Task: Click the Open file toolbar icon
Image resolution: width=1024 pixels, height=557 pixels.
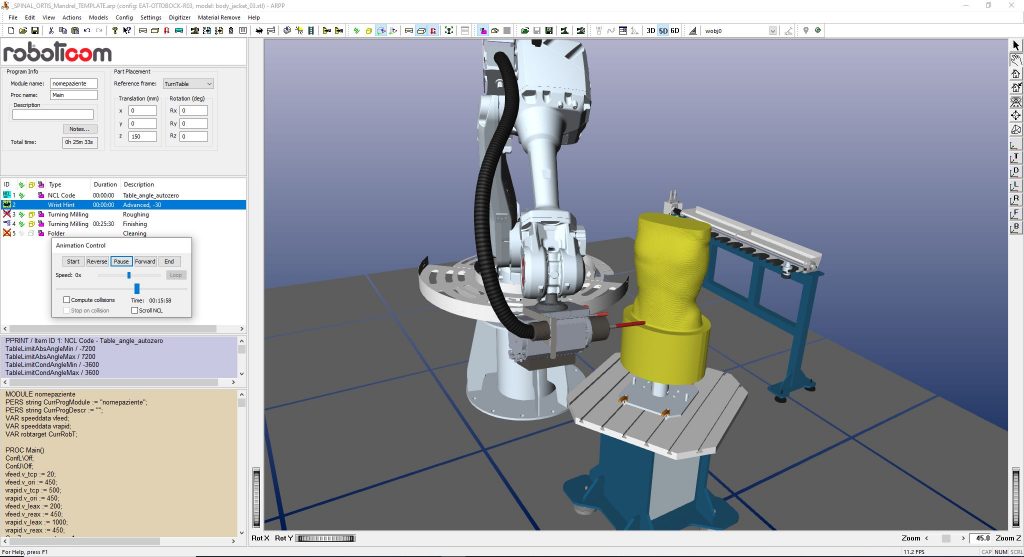Action: 21,31
